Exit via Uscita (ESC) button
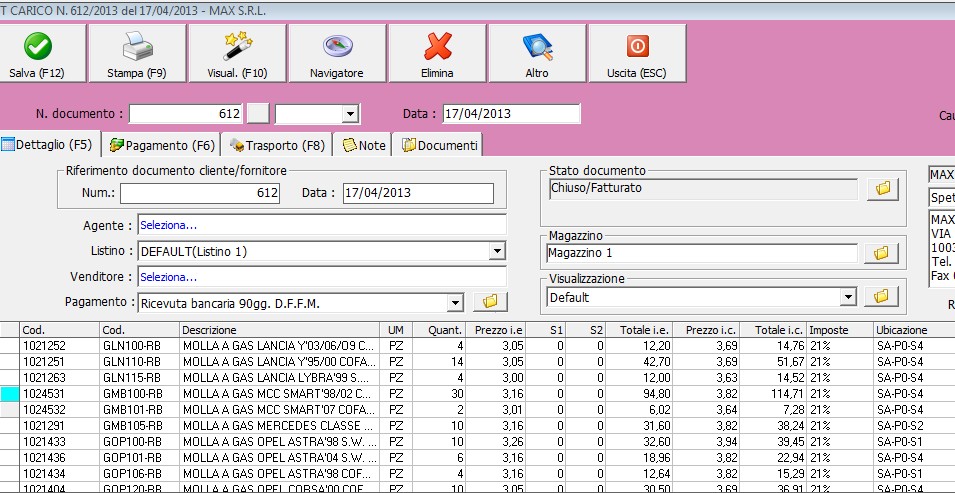The image size is (955, 493). pyautogui.click(x=637, y=54)
